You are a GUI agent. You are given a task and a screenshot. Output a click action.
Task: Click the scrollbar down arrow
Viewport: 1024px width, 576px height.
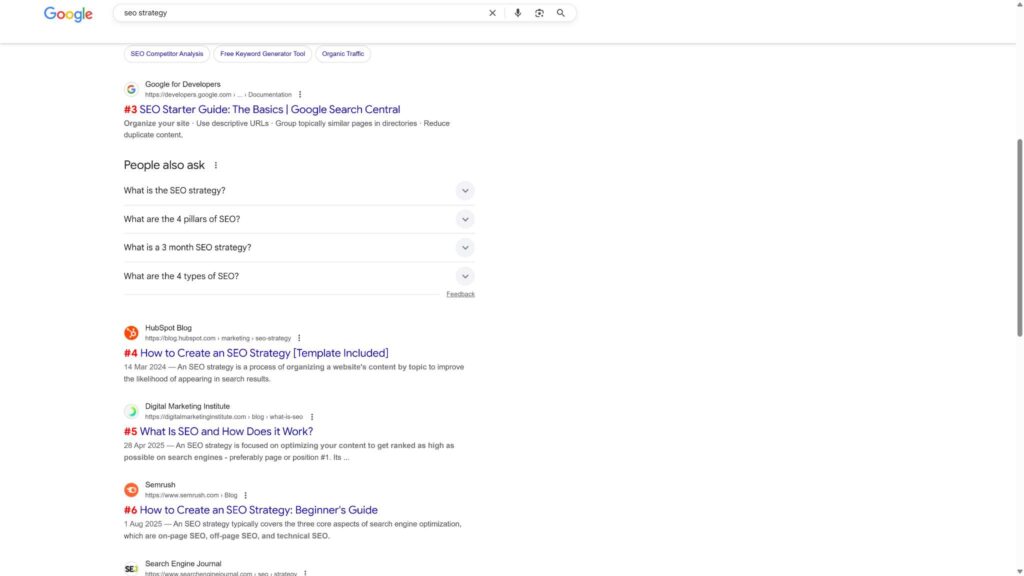pos(1019,572)
